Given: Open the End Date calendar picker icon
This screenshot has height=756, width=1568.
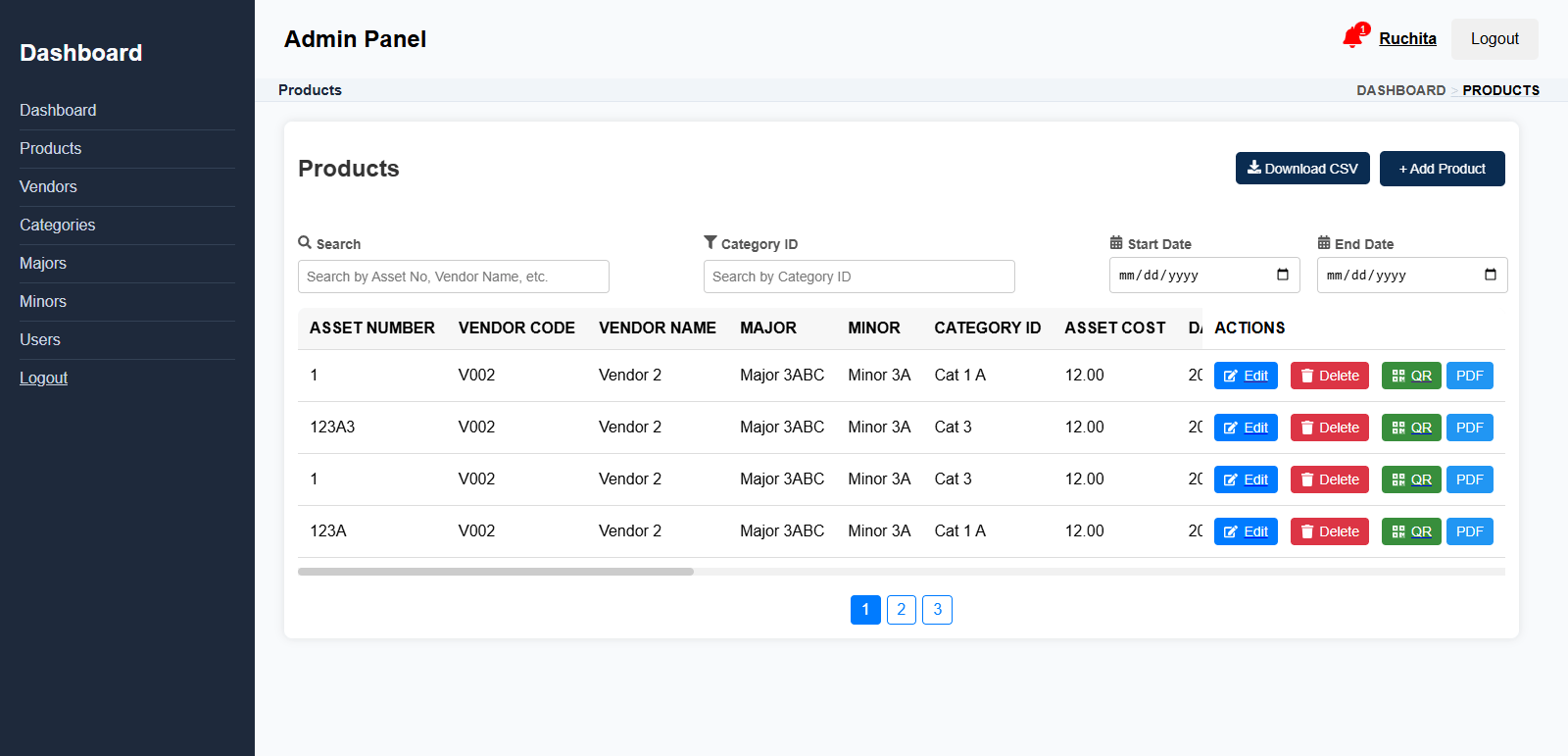Looking at the screenshot, I should coord(1490,275).
